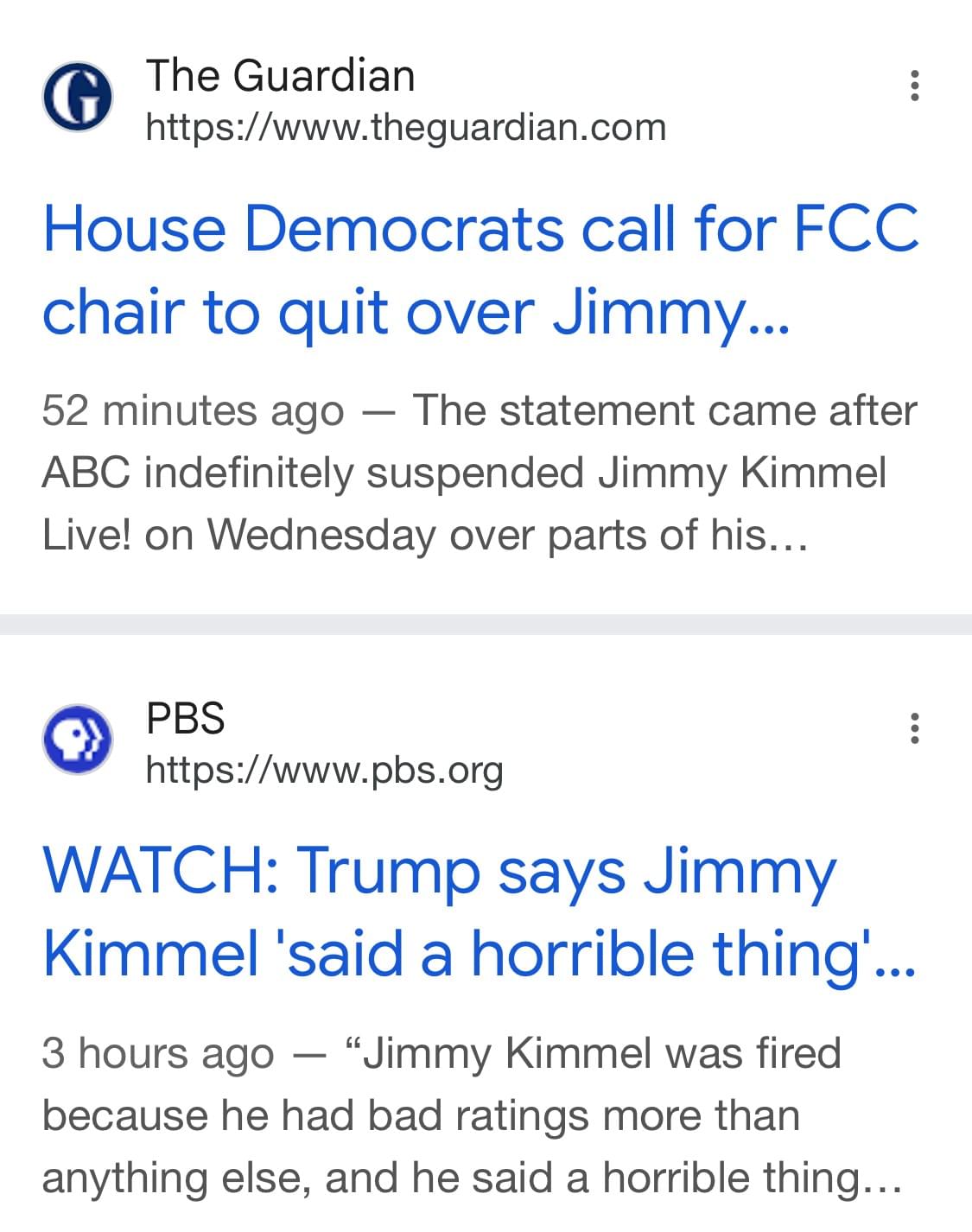Click the theguardian.com URL

tap(406, 127)
